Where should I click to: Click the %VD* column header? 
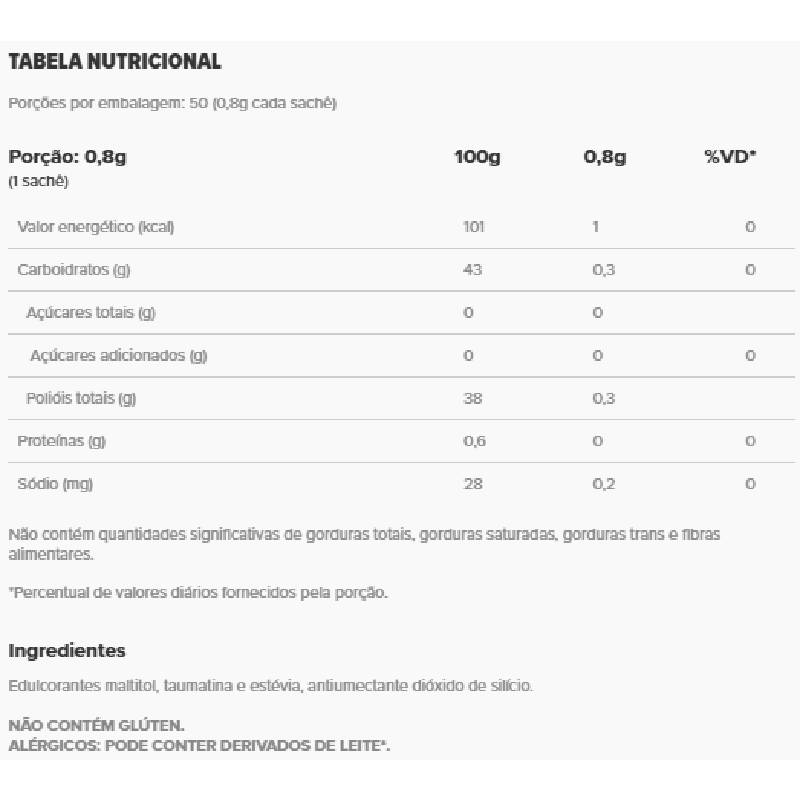(730, 157)
